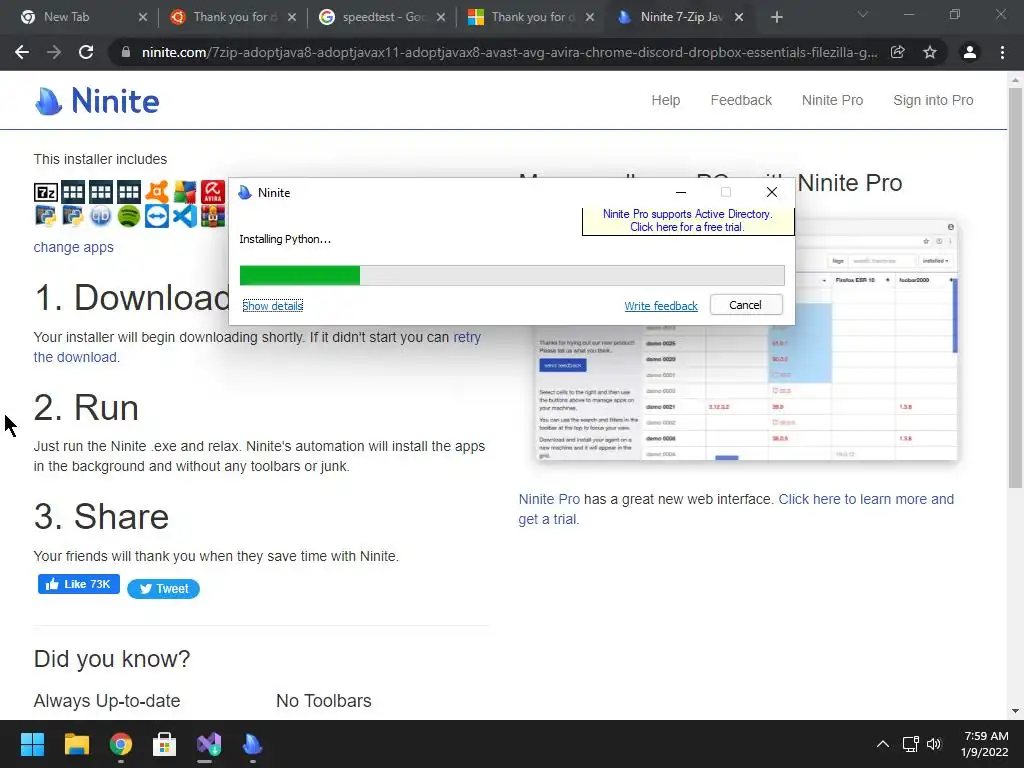This screenshot has width=1024, height=768.
Task: Click the Visual Studio Code icon
Action: [x=185, y=216]
